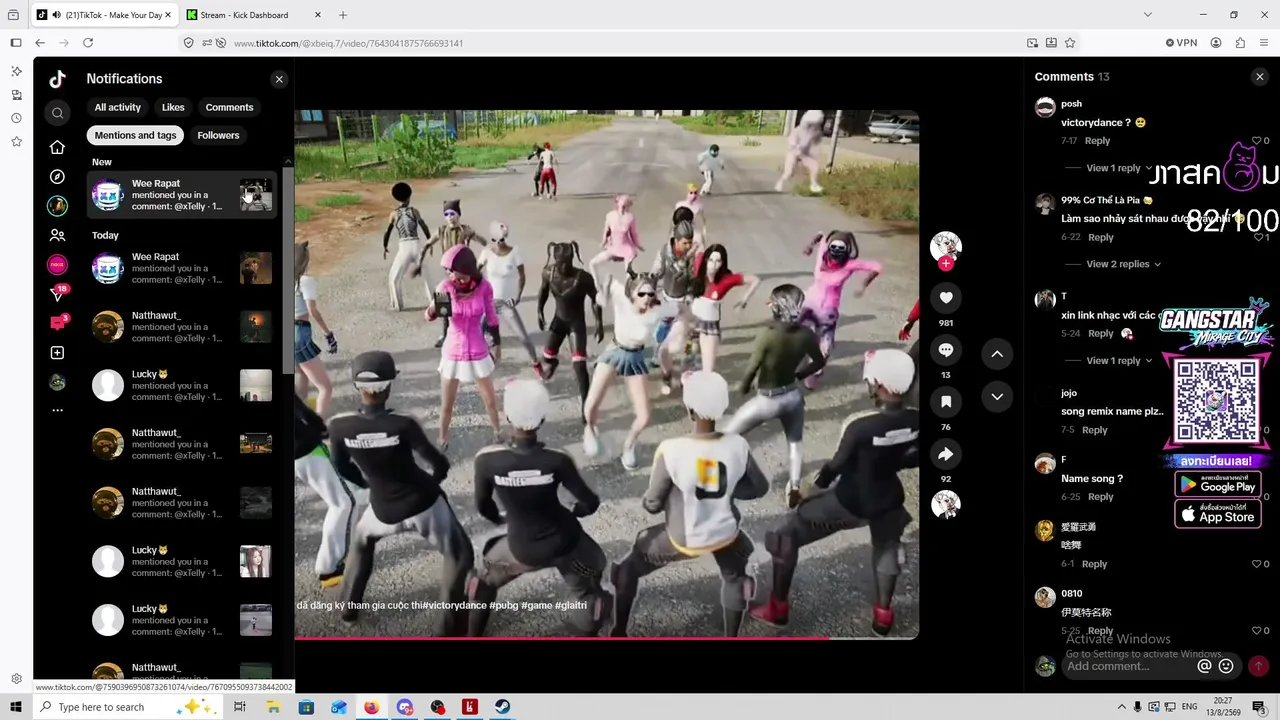
Task: Click the Windows Start button
Action: point(16,707)
